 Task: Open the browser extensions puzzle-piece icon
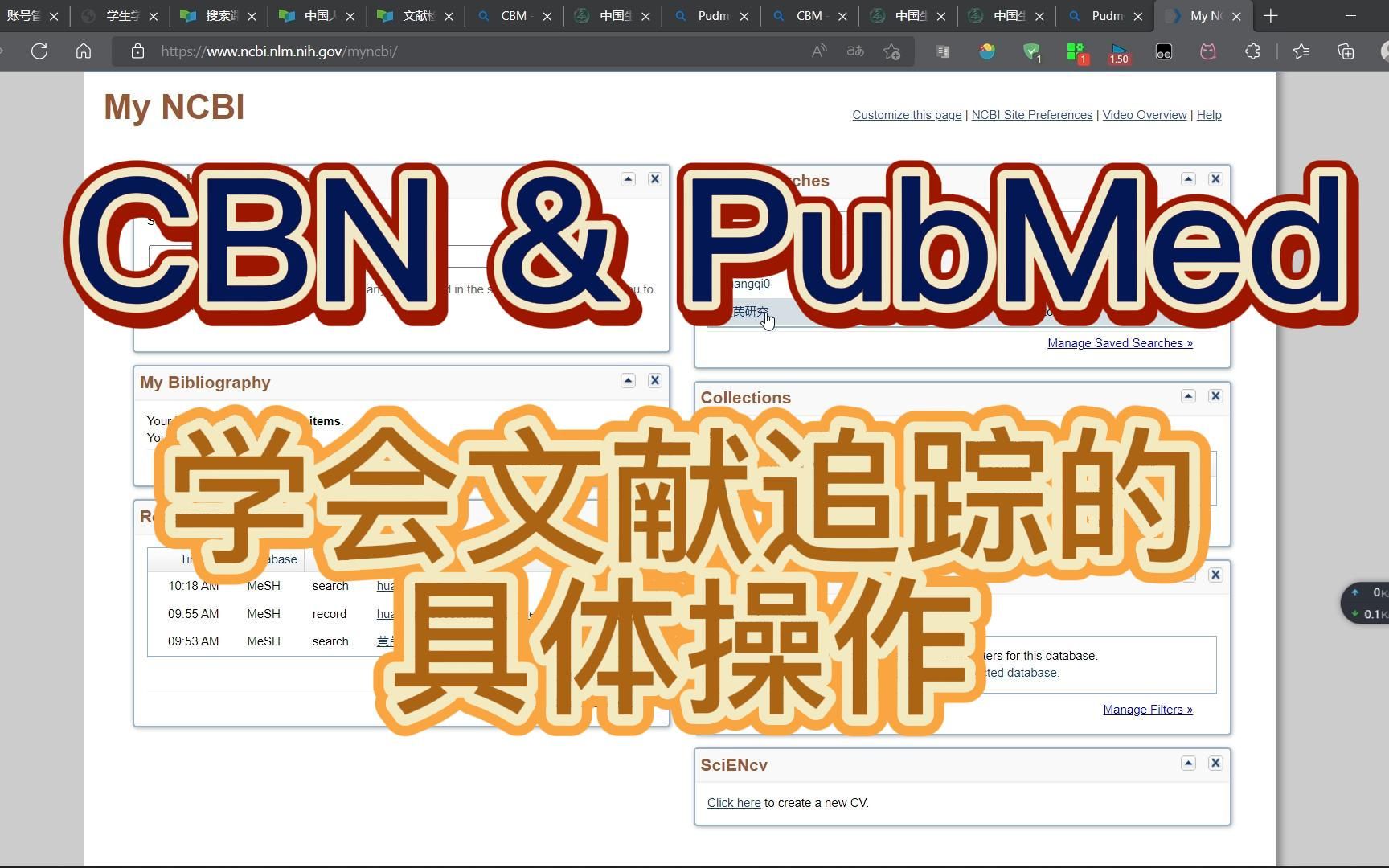point(1252,51)
